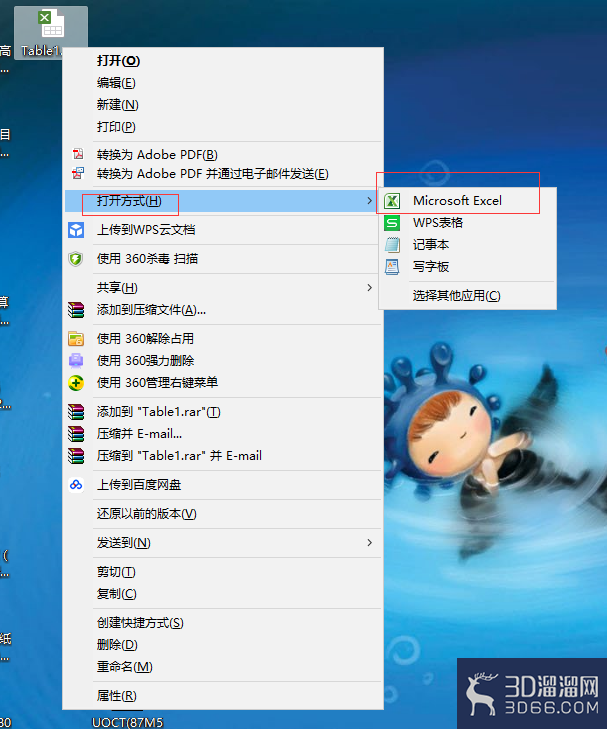This screenshot has height=729, width=607.
Task: Select 编辑(E) menu entry
Action: coord(223,83)
